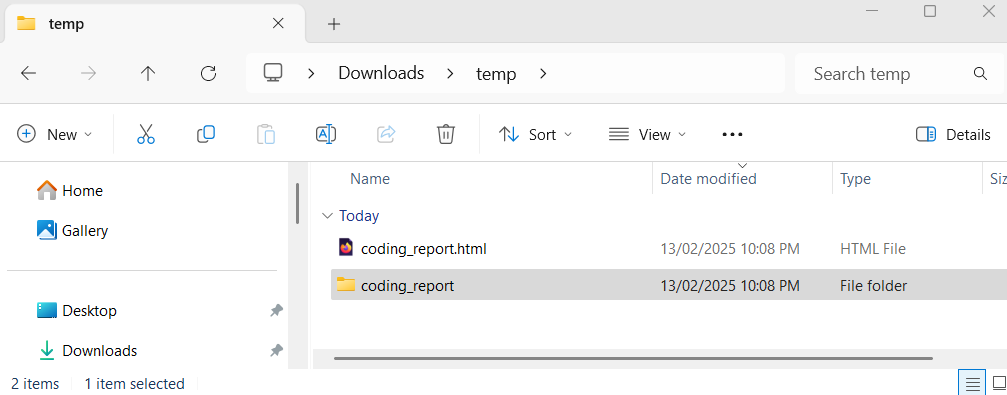Click the Firefox icon of coding_report.html
Viewport: 1007px width, 395px height.
346,248
